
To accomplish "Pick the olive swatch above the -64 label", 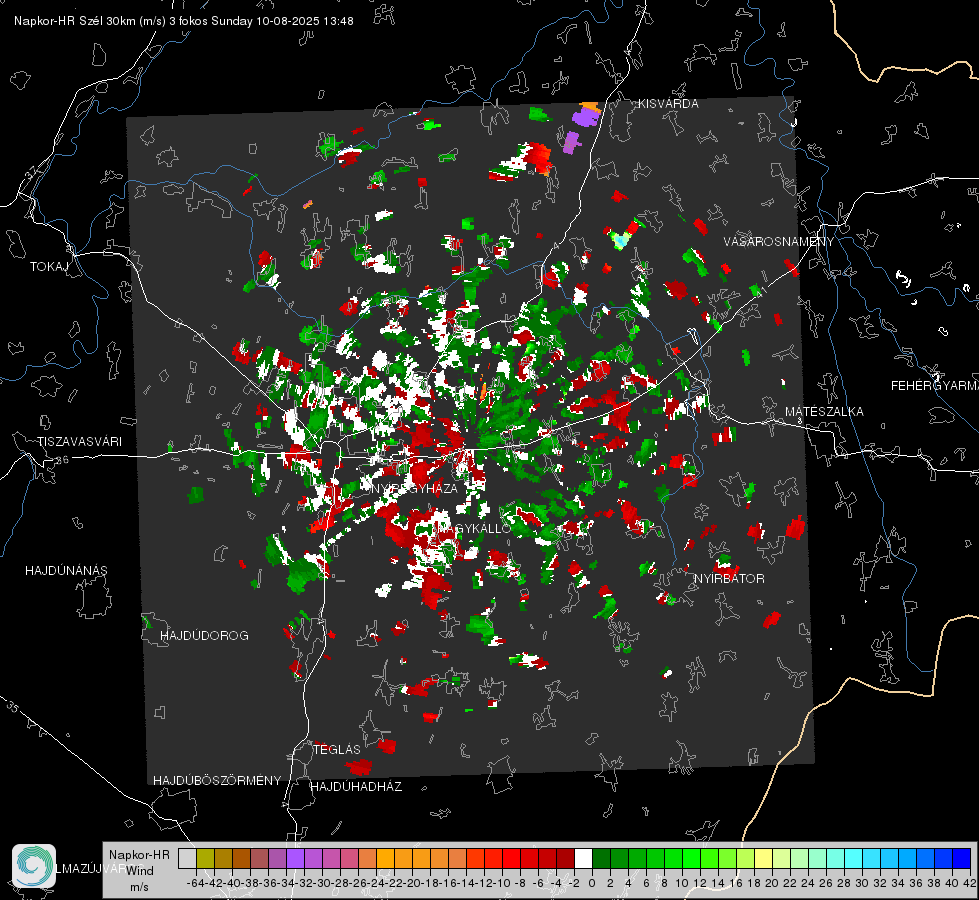I will 205,858.
